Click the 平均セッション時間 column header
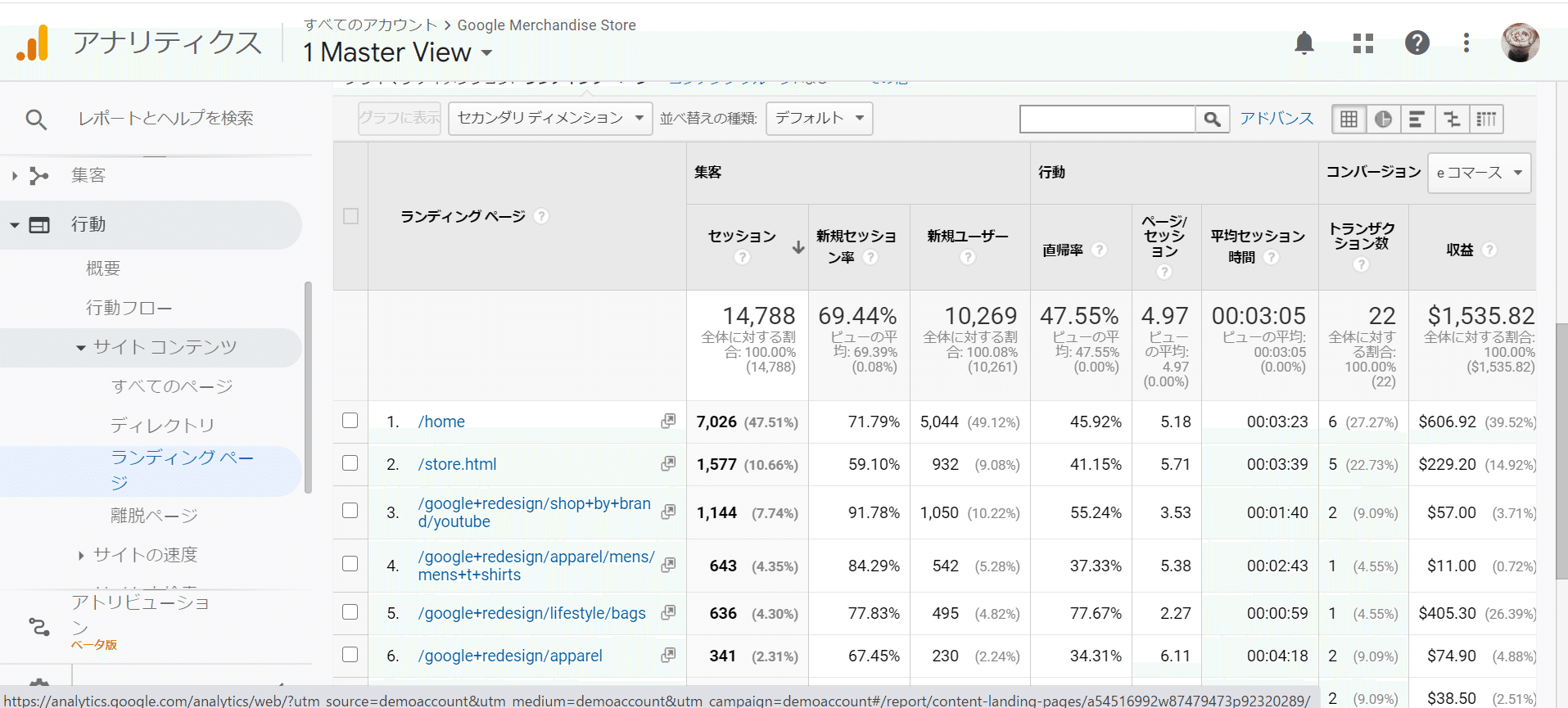This screenshot has height=708, width=1568. point(1258,246)
